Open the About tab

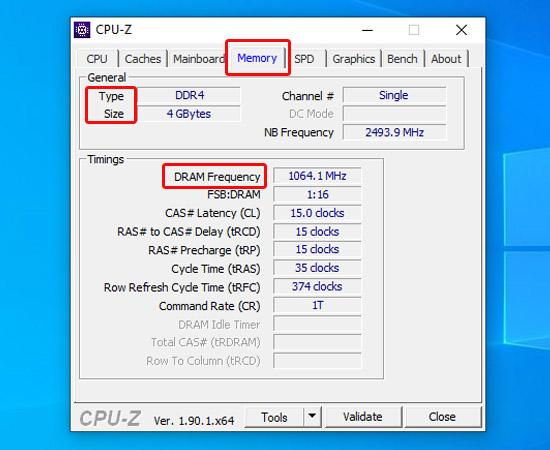click(x=446, y=59)
